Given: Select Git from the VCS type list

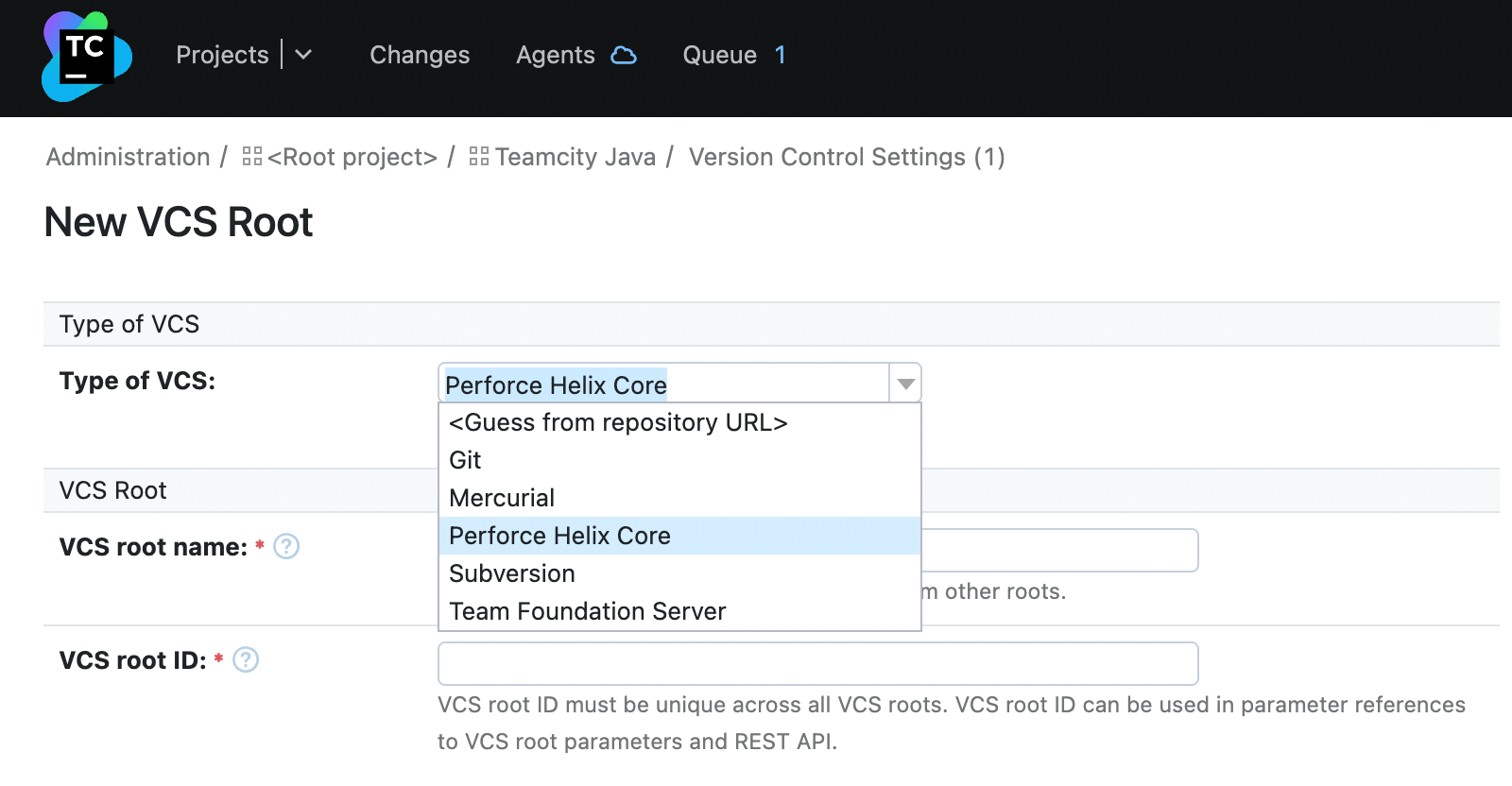Looking at the screenshot, I should coord(466,460).
